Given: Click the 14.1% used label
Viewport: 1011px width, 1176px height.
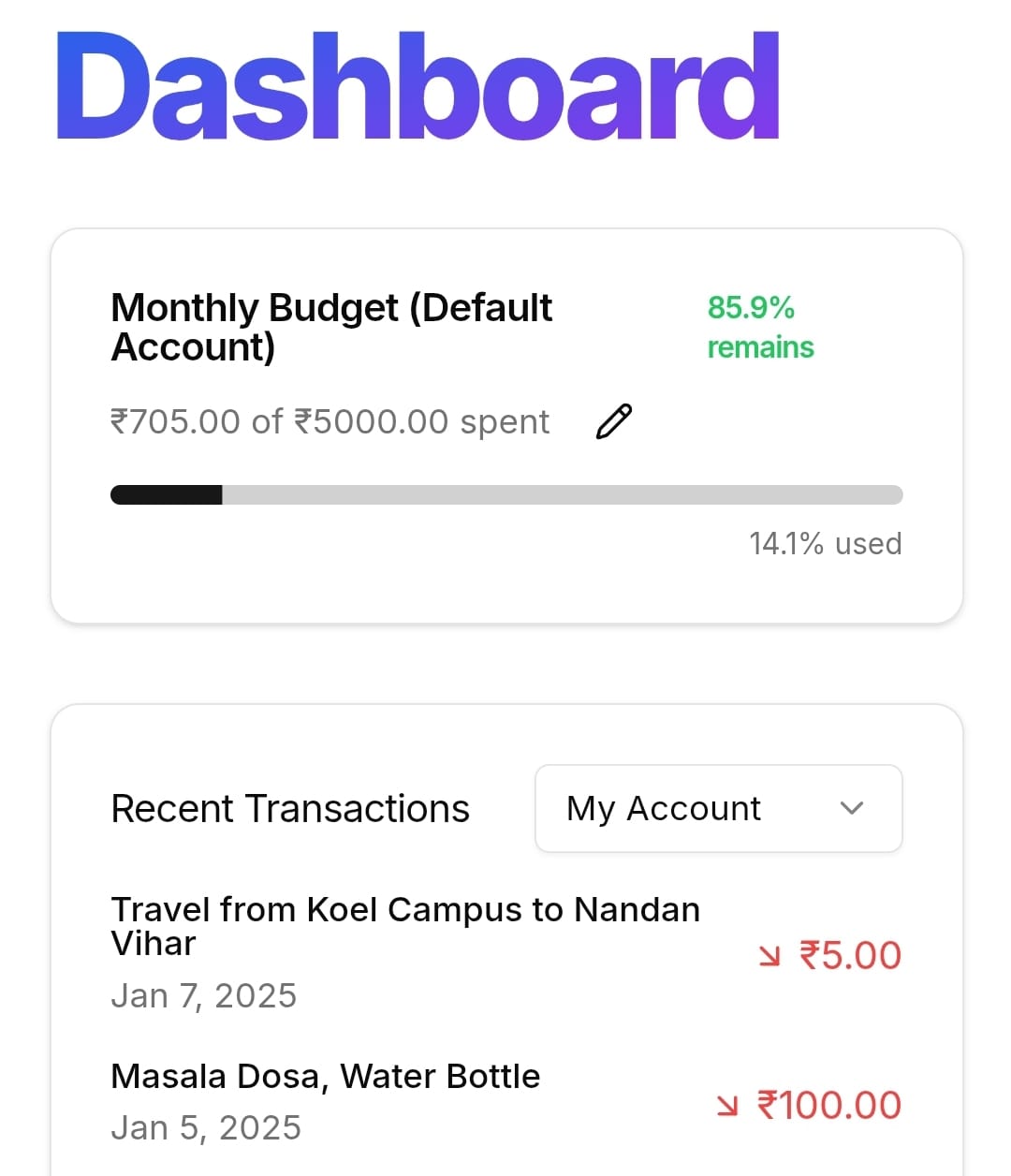Looking at the screenshot, I should click(x=825, y=543).
